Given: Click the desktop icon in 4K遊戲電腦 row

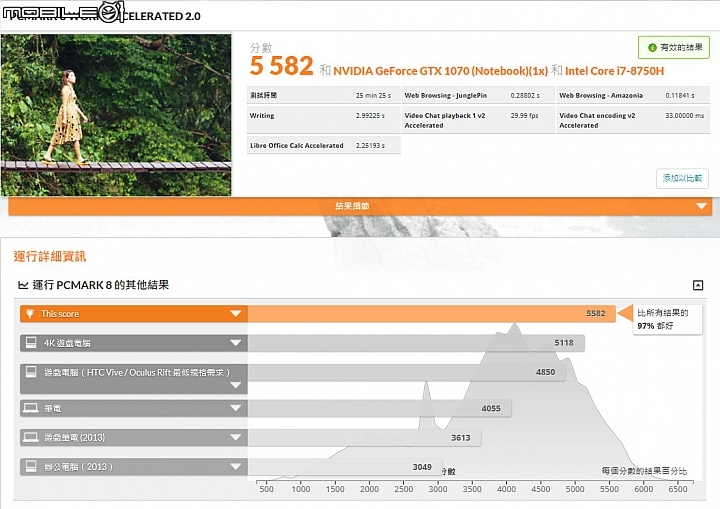Looking at the screenshot, I should (31, 343).
